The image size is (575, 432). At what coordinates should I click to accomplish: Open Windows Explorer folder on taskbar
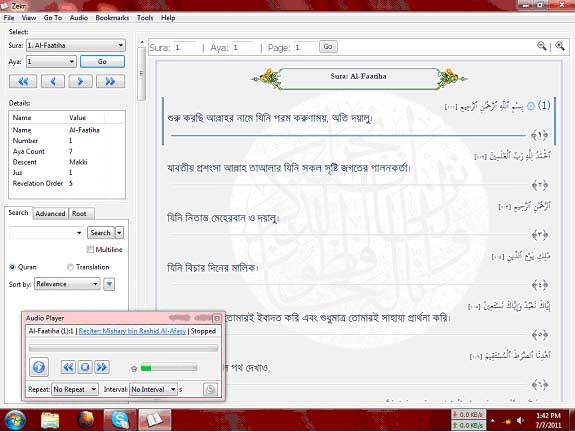pyautogui.click(x=50, y=420)
